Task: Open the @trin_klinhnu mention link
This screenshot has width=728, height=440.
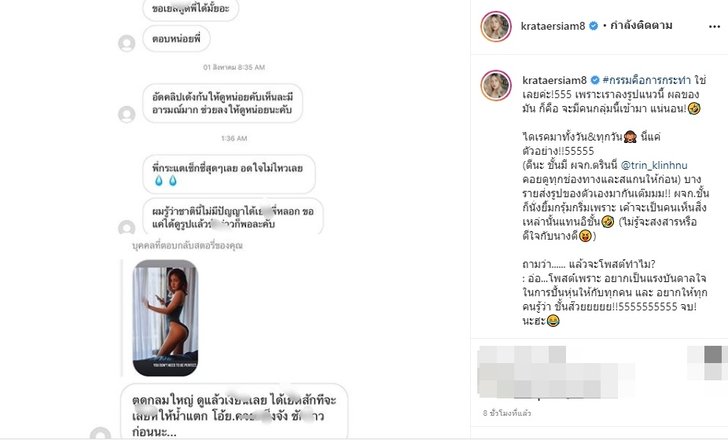Action: click(654, 165)
